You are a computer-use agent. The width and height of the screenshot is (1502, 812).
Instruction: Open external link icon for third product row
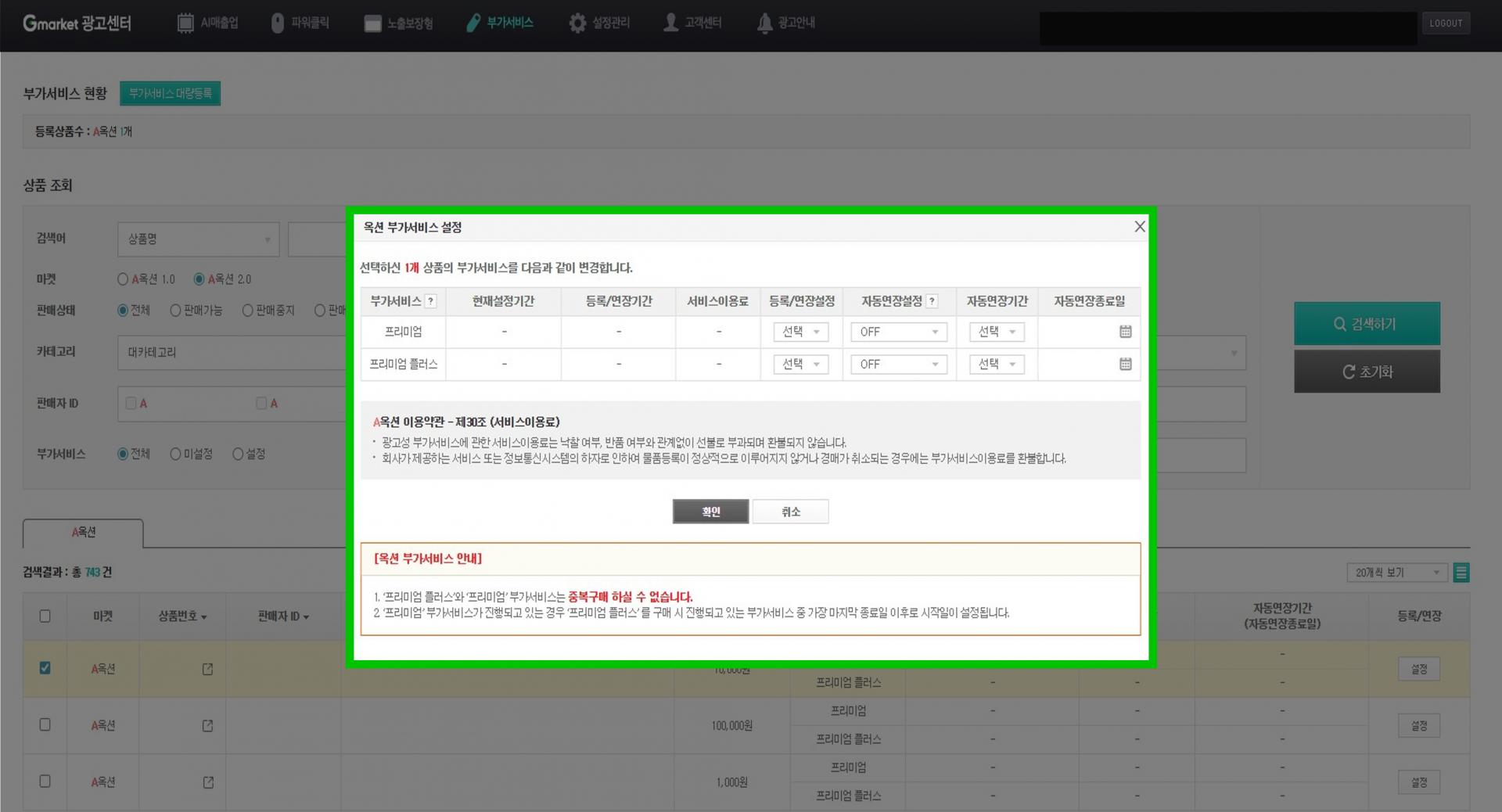(207, 782)
